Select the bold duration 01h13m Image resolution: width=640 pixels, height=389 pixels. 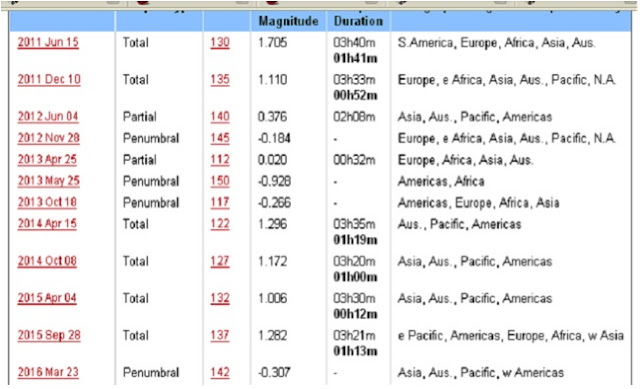tap(355, 351)
